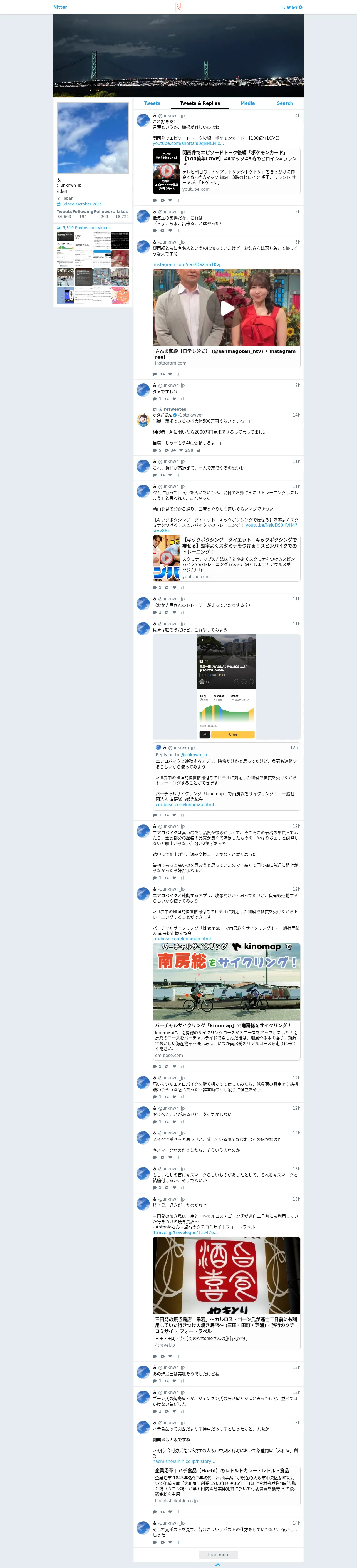This screenshot has width=357, height=1568.
Task: Click the question mark About icon
Action: pyautogui.click(x=296, y=7)
